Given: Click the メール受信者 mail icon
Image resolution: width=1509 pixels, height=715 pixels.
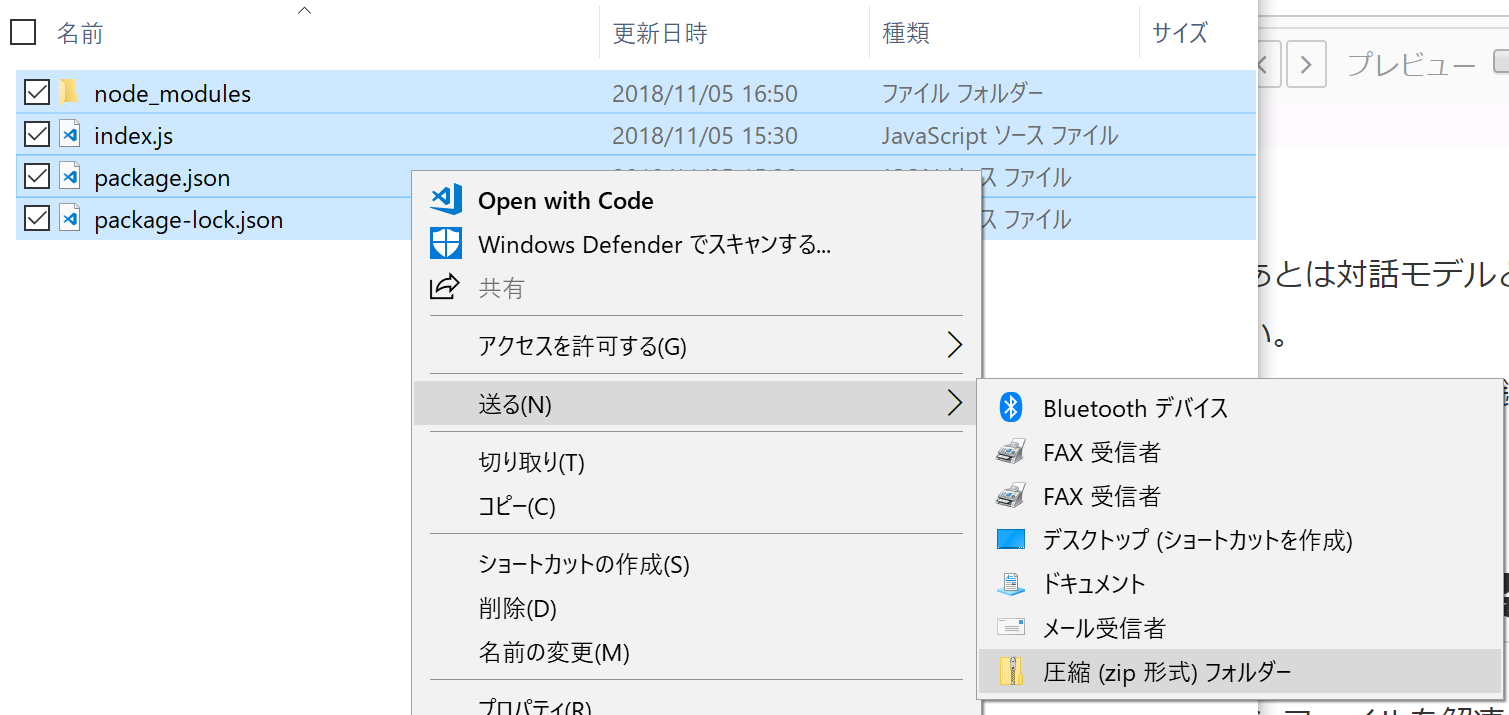Looking at the screenshot, I should [1010, 628].
